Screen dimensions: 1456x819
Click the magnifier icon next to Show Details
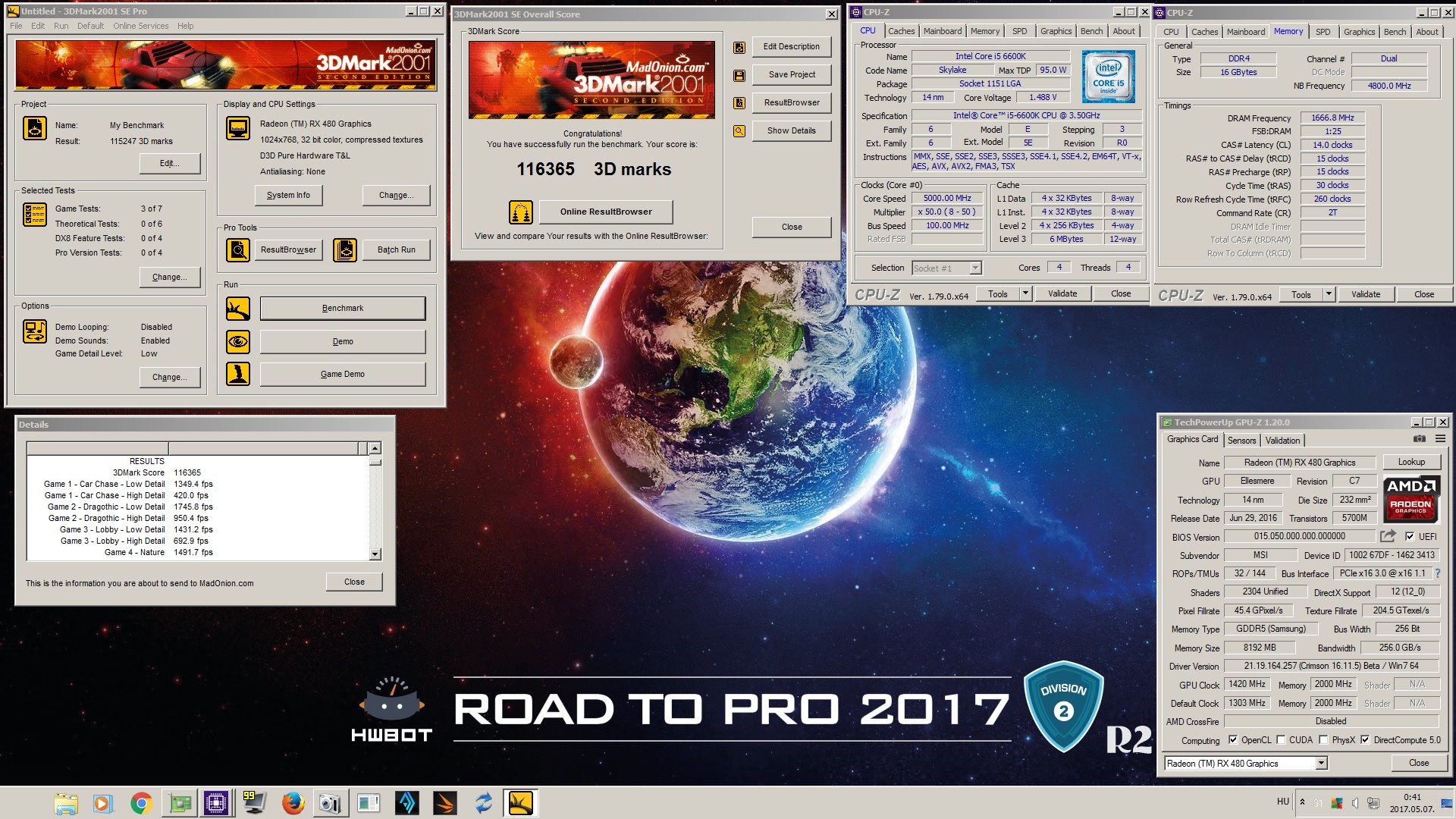click(x=739, y=131)
